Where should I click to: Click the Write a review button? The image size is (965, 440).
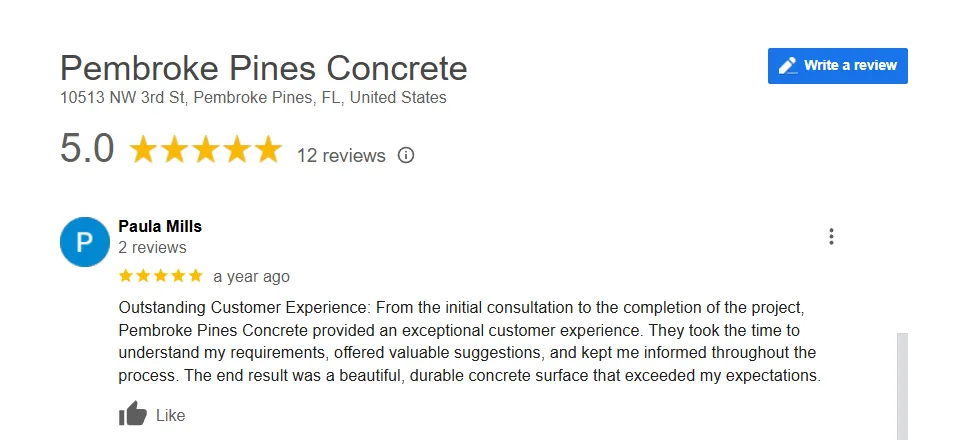click(837, 66)
